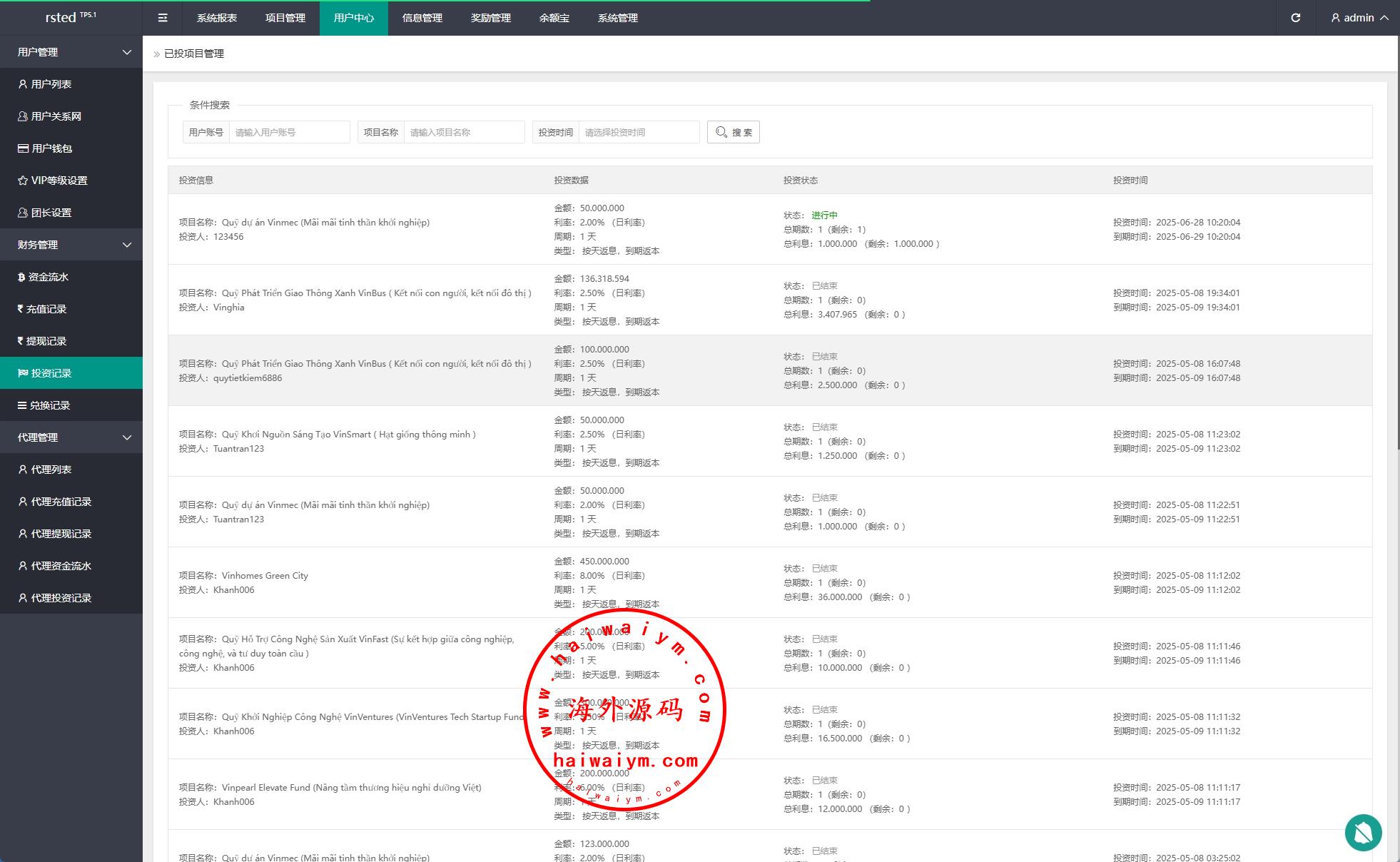
Task: Focus the 用户账号 input field
Action: (289, 132)
